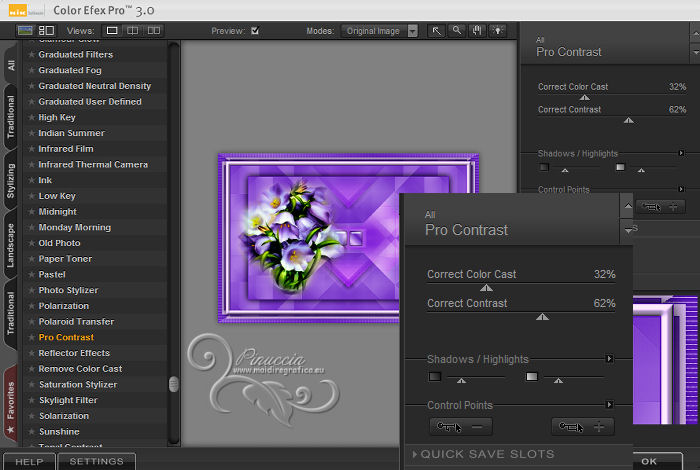
Task: Expand Control Points arrow in enlarged panel
Action: pos(609,404)
